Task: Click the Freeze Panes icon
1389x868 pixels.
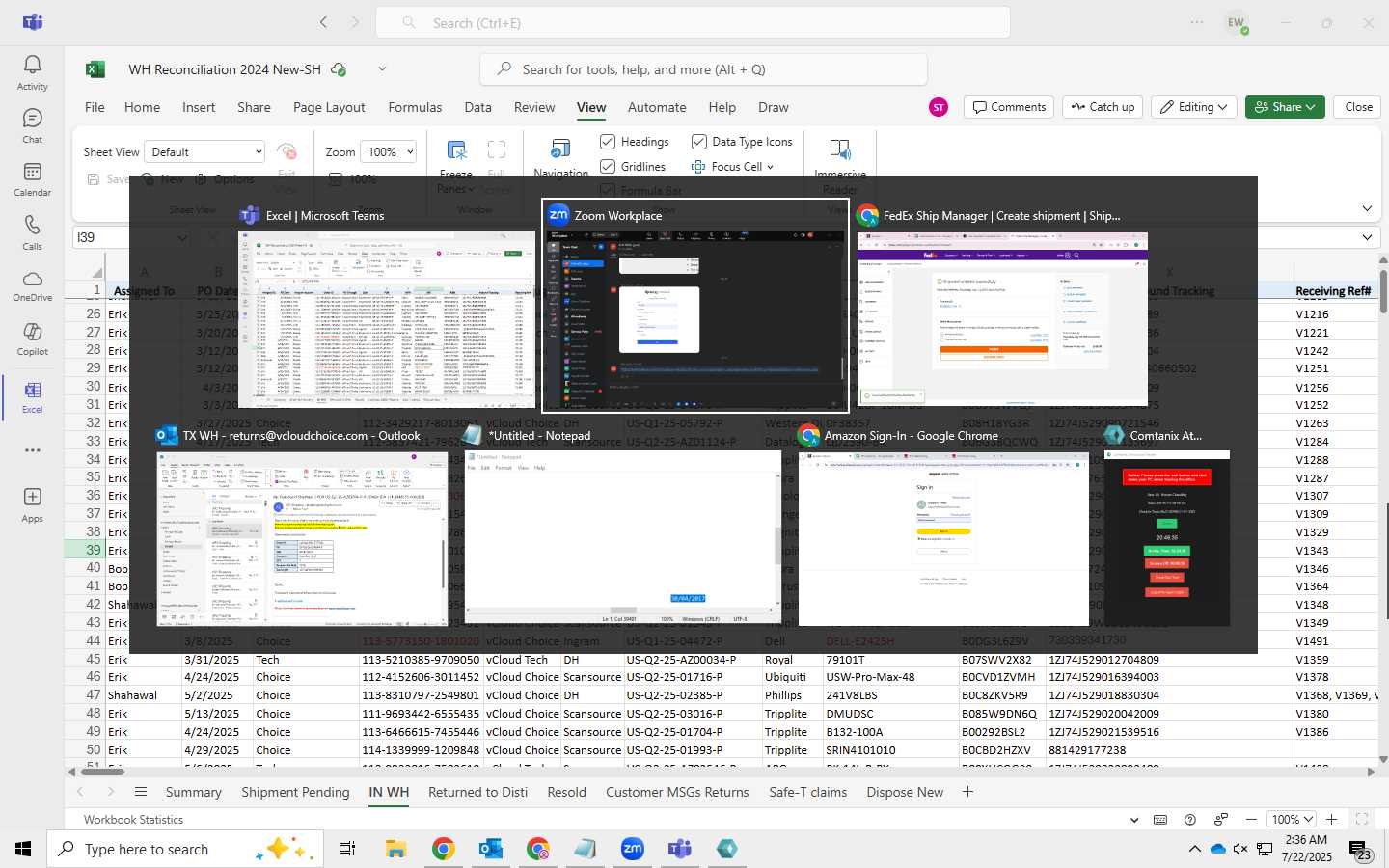Action: (x=456, y=149)
